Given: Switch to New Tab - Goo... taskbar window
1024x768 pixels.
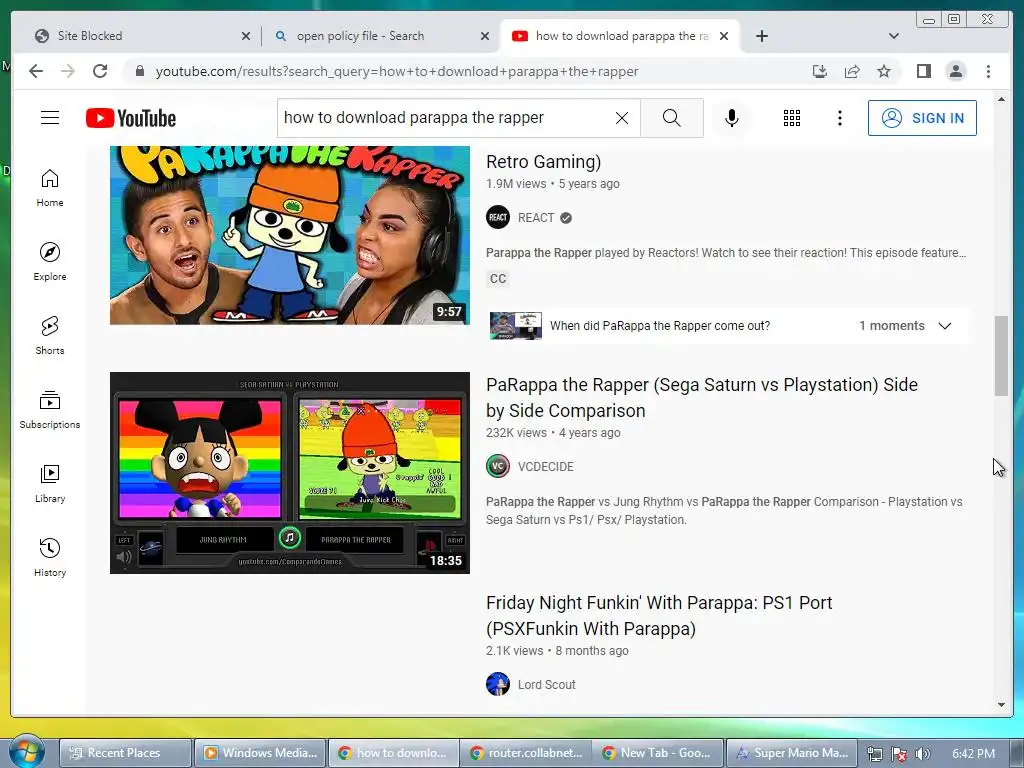Looking at the screenshot, I should pos(659,753).
